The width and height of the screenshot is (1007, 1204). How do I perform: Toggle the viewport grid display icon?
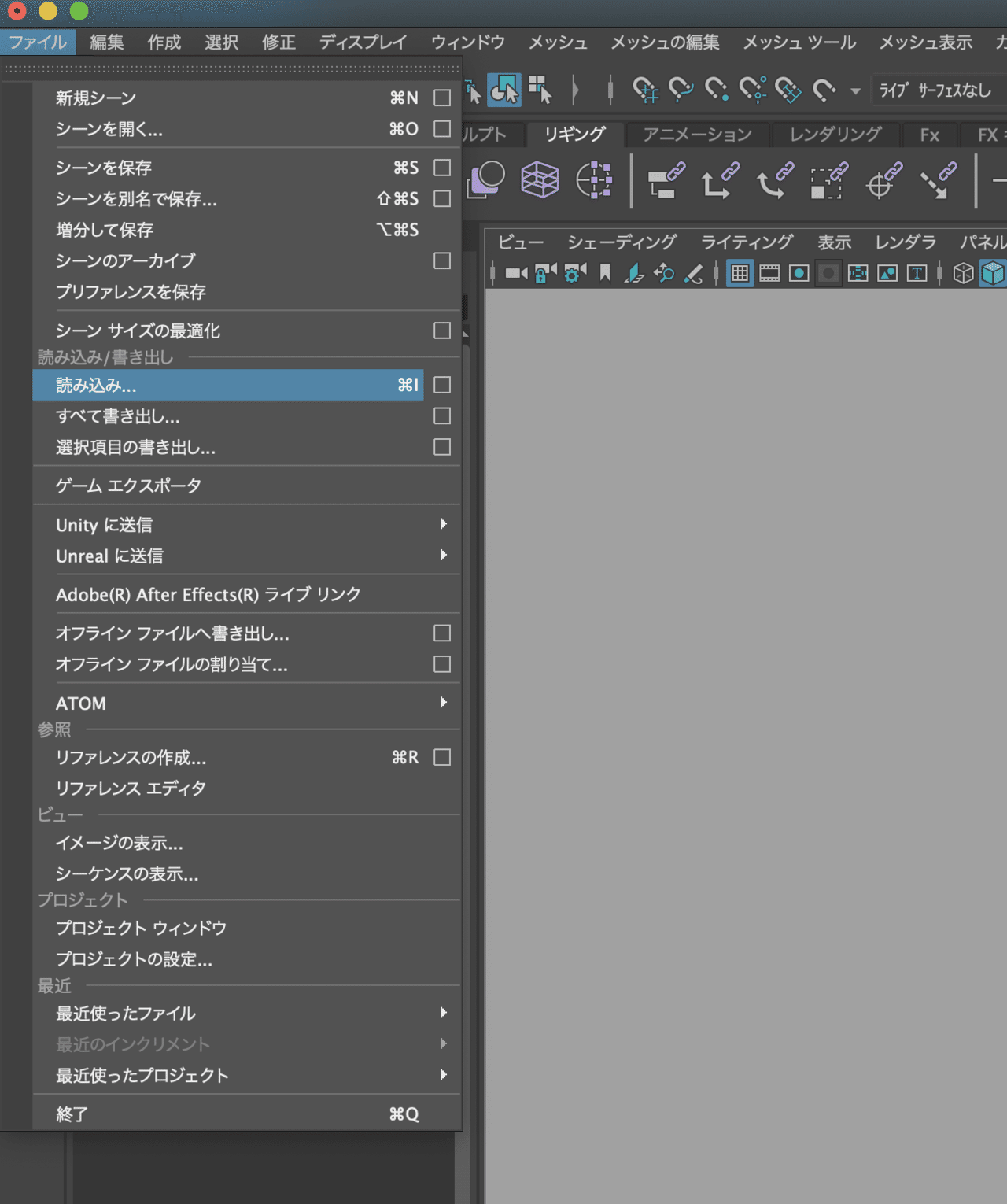[x=740, y=273]
